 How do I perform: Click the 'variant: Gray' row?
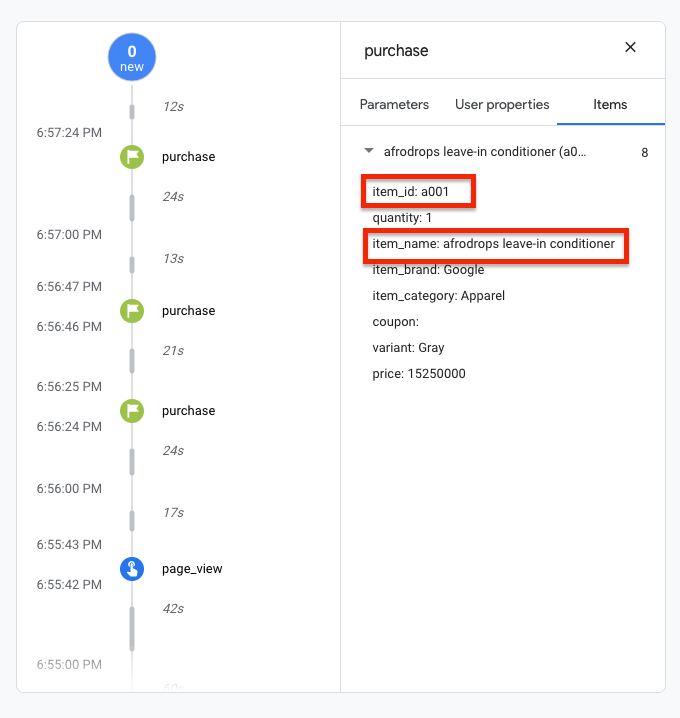(408, 348)
